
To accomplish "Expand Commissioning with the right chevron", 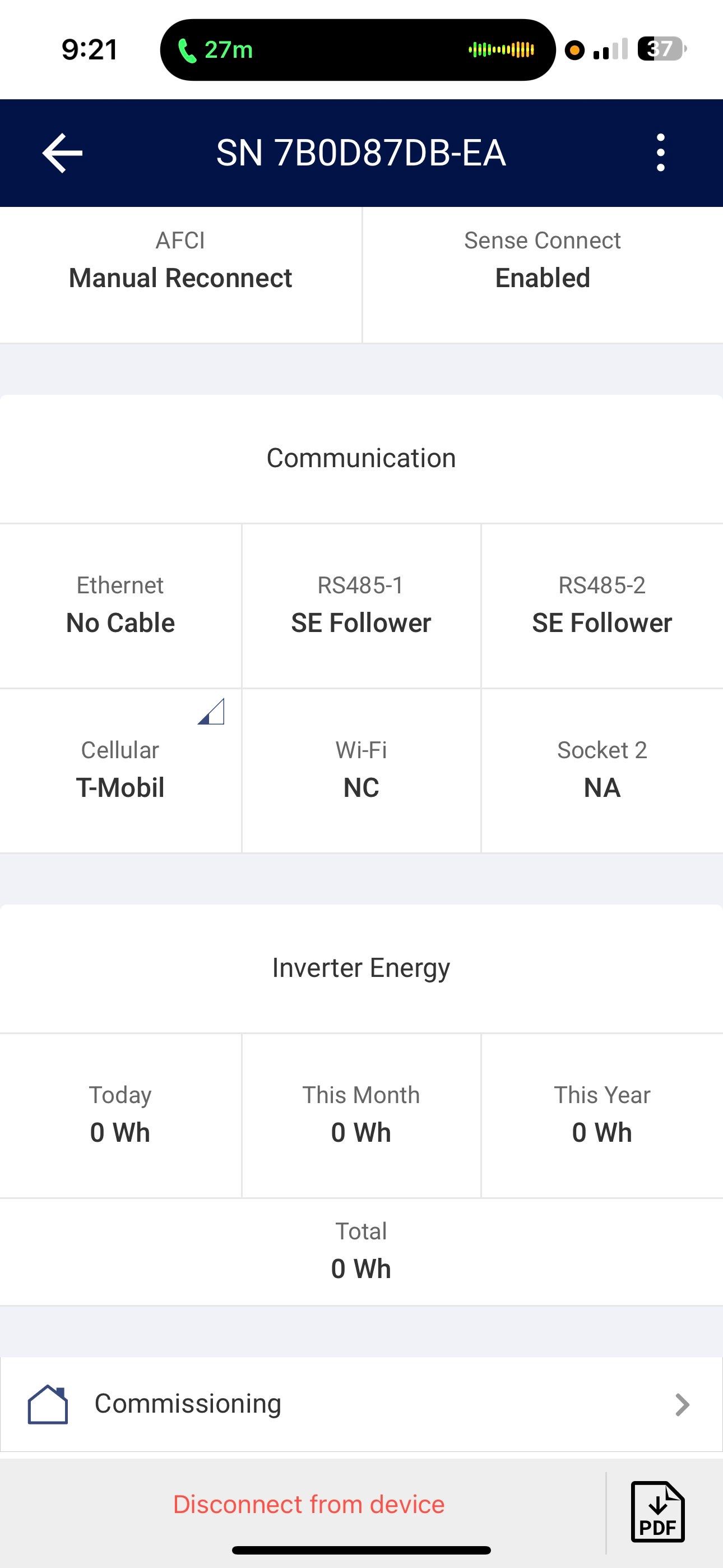I will click(682, 1404).
